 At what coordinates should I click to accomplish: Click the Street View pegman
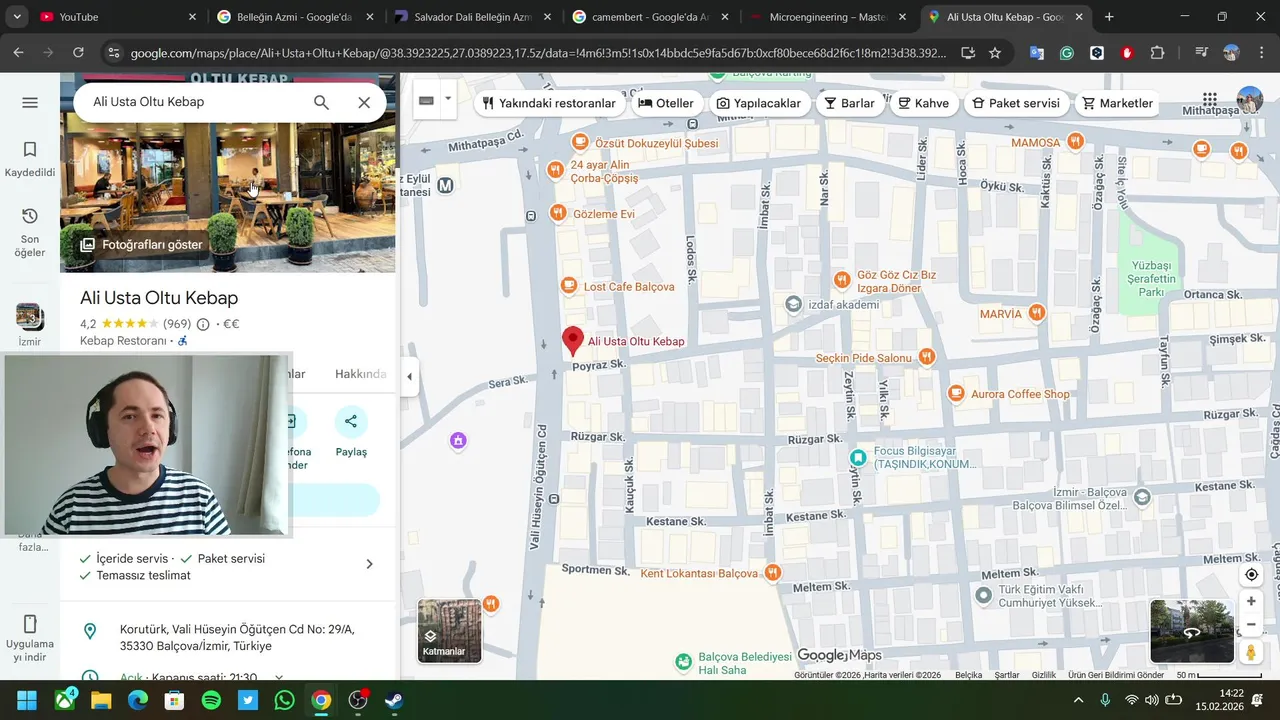[1251, 652]
